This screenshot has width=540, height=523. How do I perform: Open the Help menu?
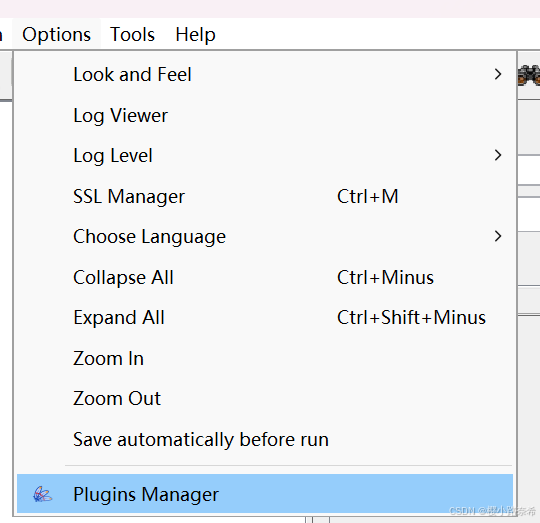tap(195, 34)
